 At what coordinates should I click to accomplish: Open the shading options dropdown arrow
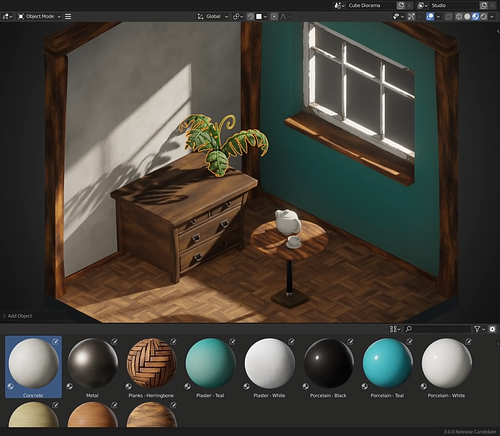[492, 16]
